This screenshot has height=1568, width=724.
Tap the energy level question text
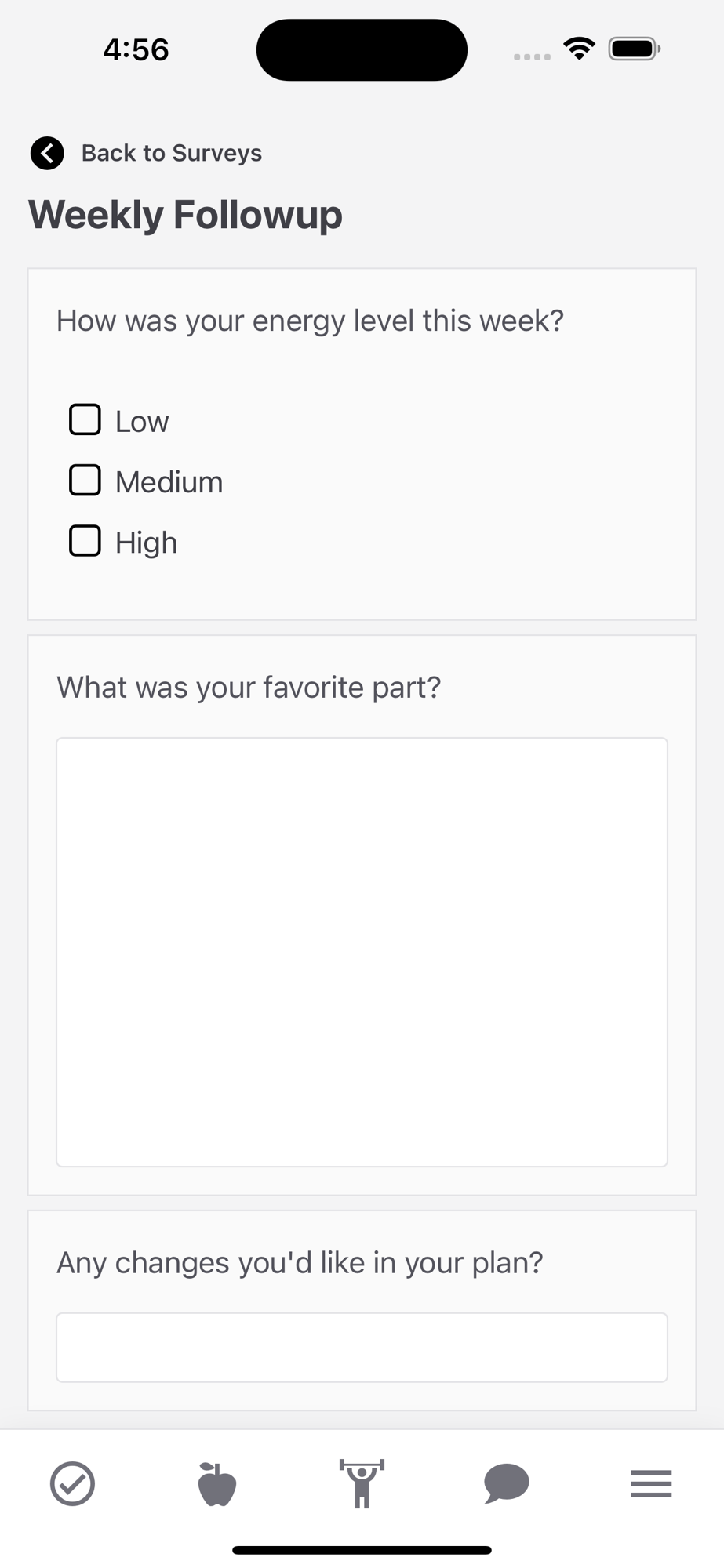click(x=310, y=321)
